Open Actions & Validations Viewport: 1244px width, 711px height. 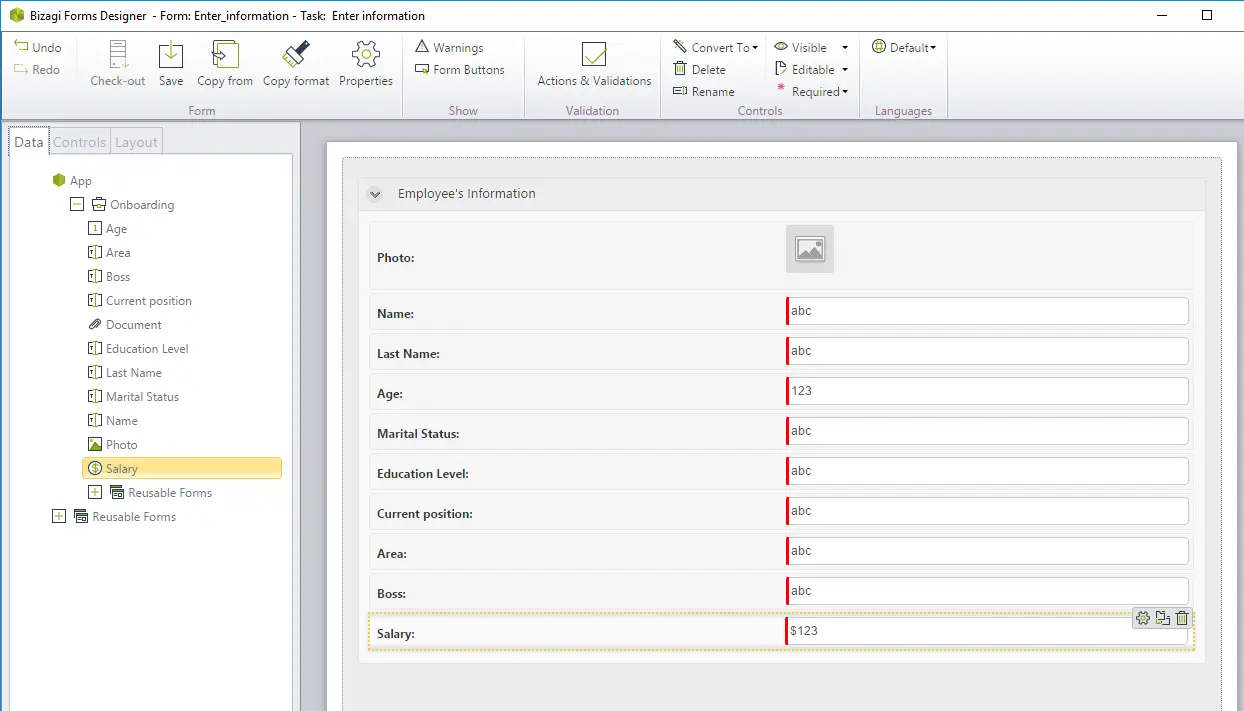[594, 64]
